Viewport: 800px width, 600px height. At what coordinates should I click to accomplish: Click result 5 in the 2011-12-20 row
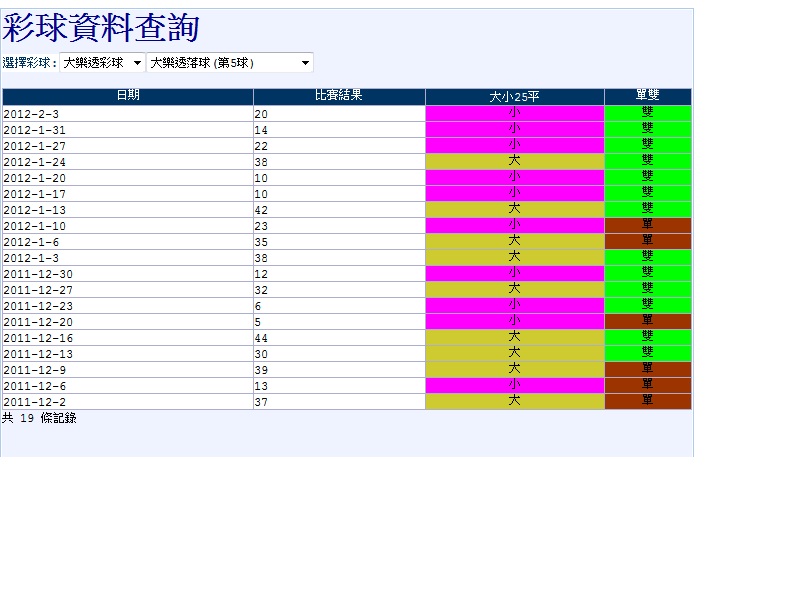coord(339,321)
